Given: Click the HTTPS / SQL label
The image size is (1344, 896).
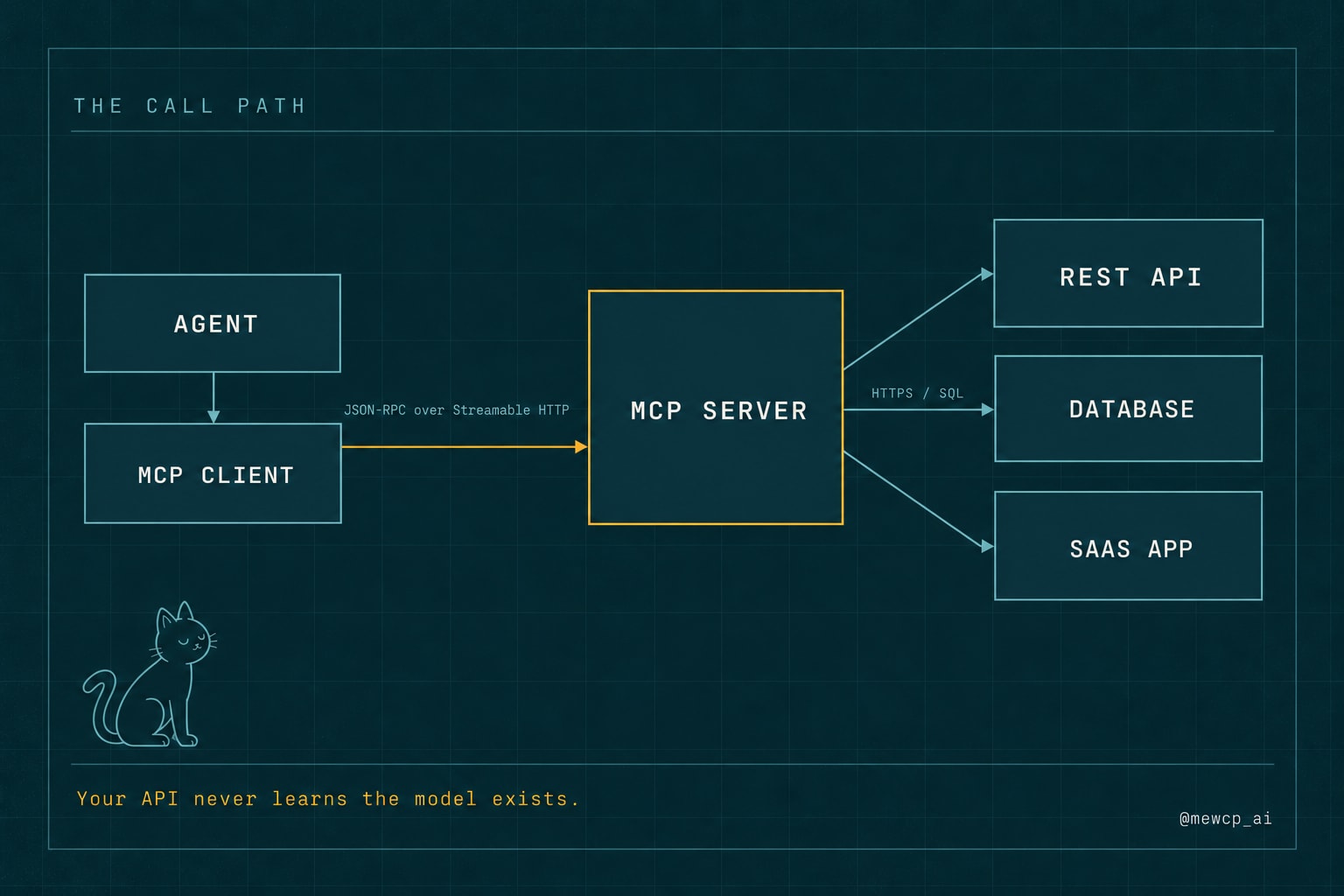Looking at the screenshot, I should (x=917, y=394).
